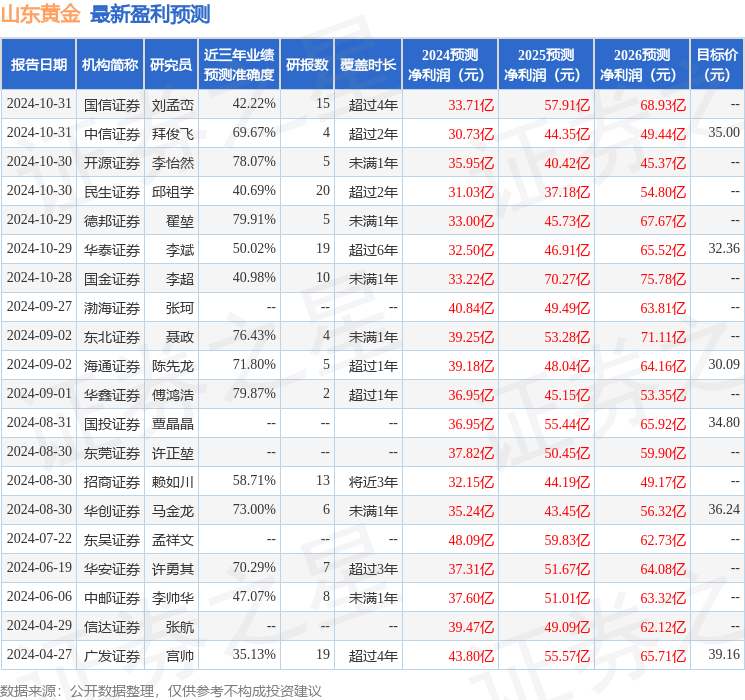
Task: Click 2024 profit 40.84亿
Action: coord(471,308)
